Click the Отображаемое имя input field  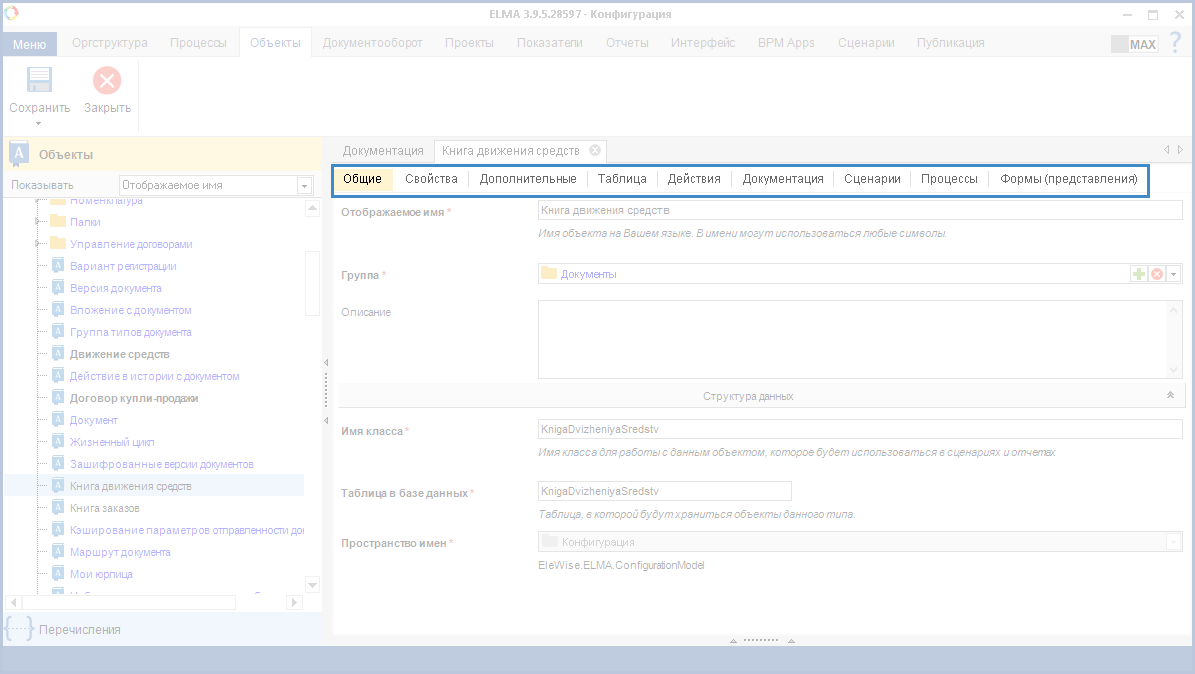860,211
